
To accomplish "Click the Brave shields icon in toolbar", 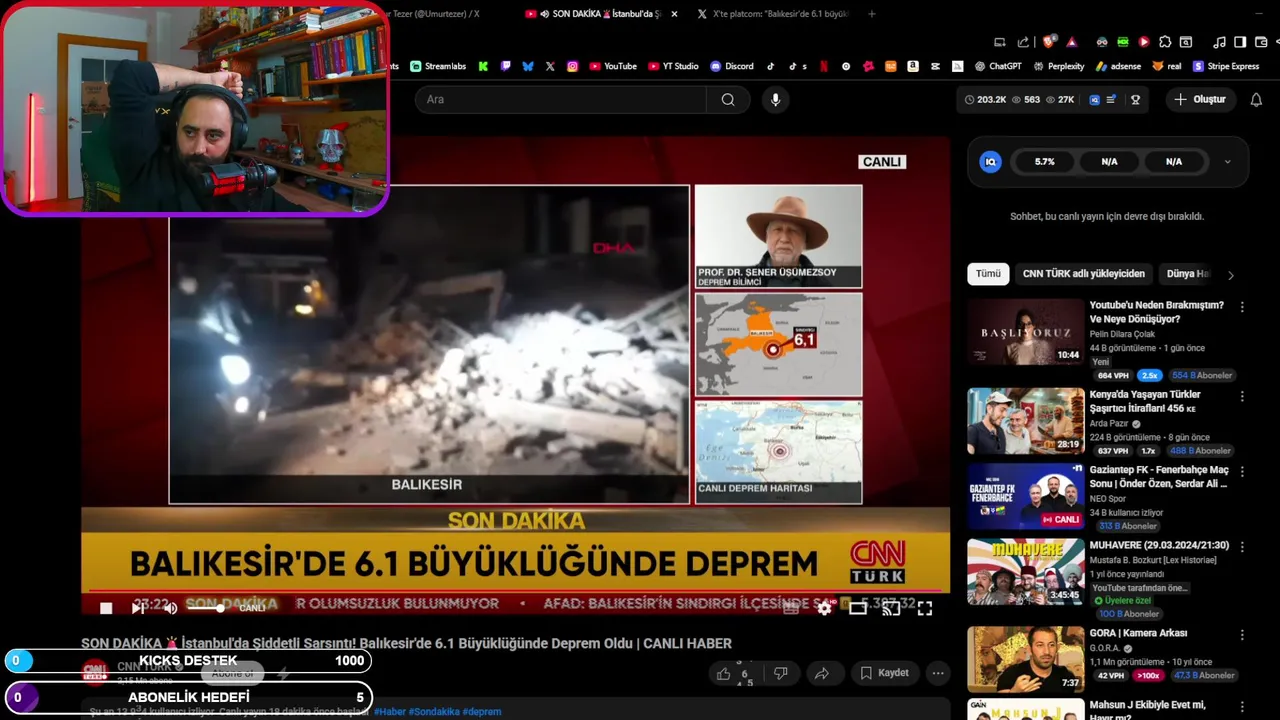I will (1048, 41).
